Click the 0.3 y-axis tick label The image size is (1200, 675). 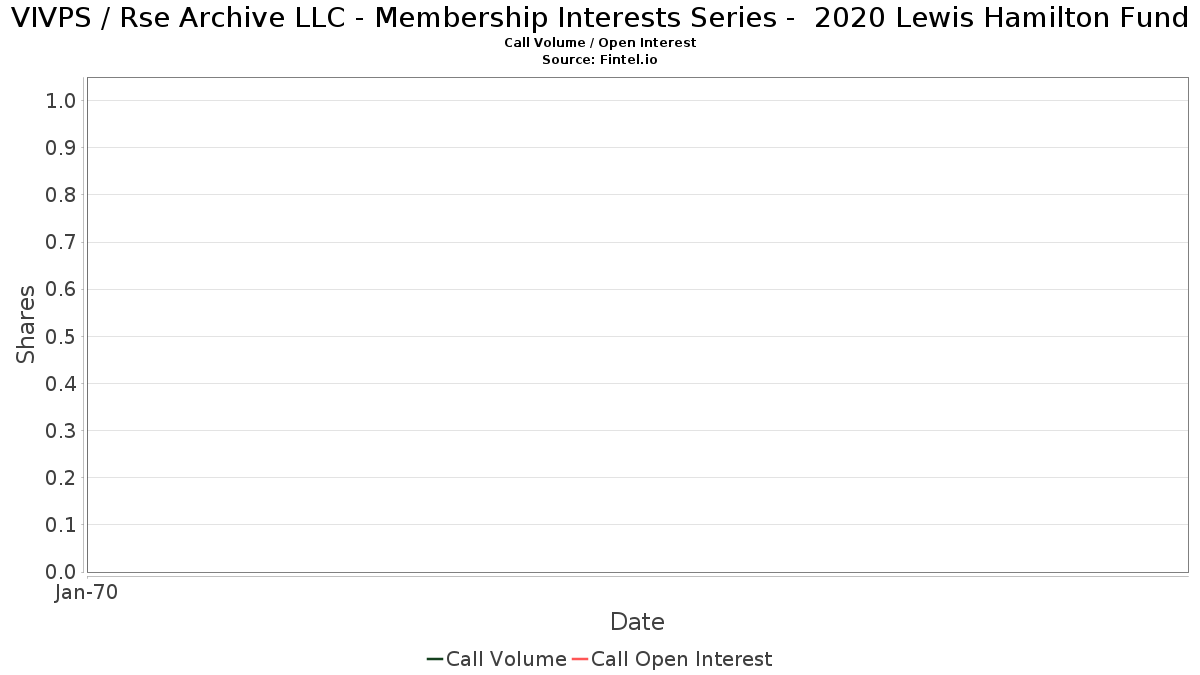click(x=61, y=431)
